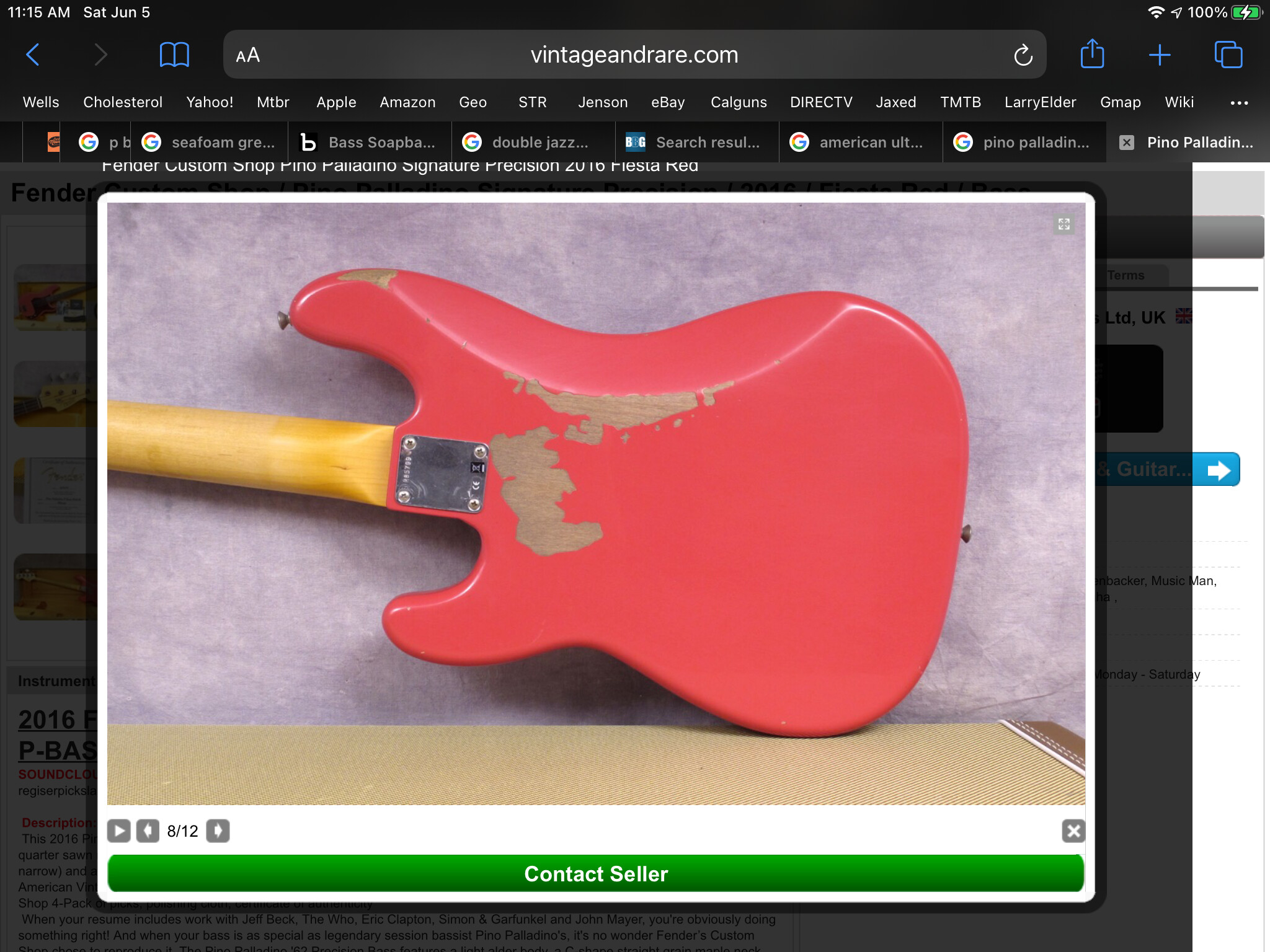Image resolution: width=1270 pixels, height=952 pixels.
Task: Close the Pino Palladin... tab with X
Action: click(1126, 143)
